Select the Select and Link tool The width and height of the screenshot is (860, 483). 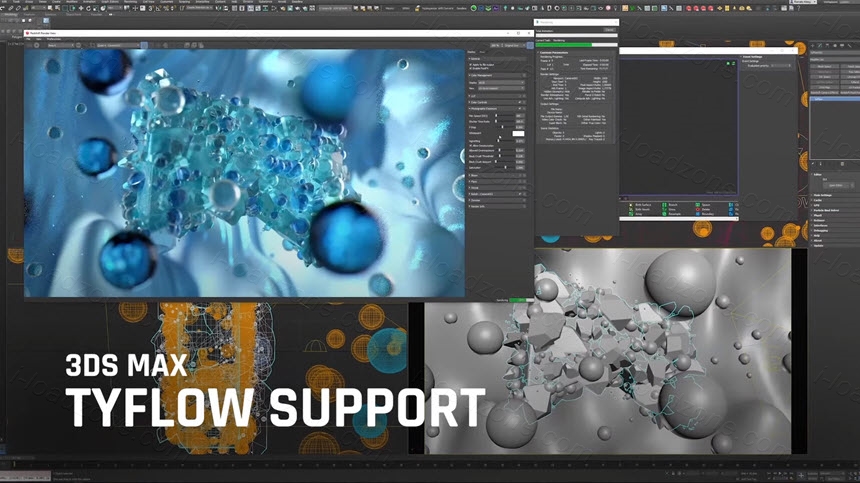click(x=10, y=8)
